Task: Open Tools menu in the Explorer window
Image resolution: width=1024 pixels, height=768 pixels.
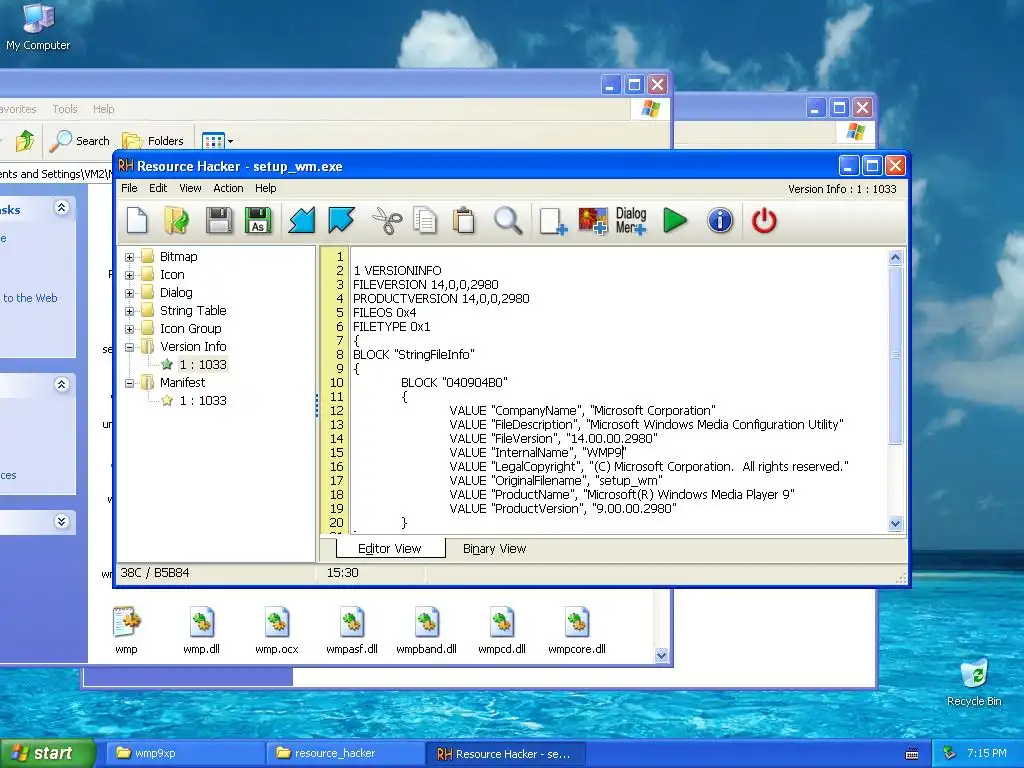Action: (x=65, y=109)
